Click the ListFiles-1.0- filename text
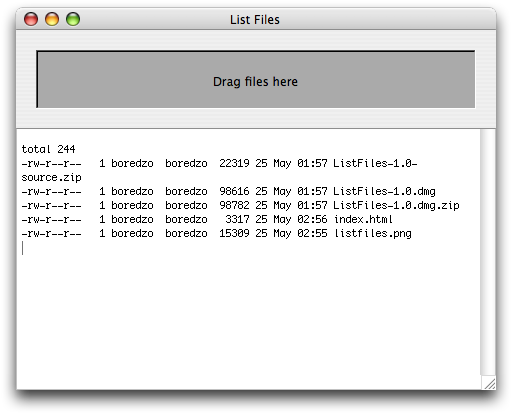Viewport: 512px width, 414px height. coord(375,163)
